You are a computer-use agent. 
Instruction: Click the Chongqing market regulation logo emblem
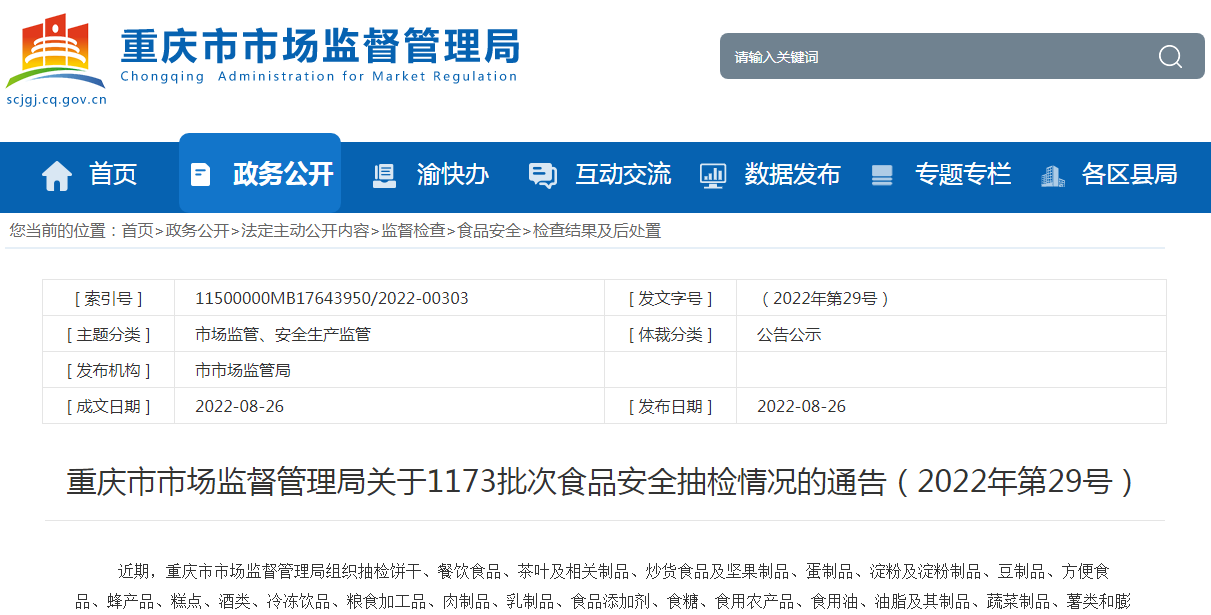click(56, 52)
